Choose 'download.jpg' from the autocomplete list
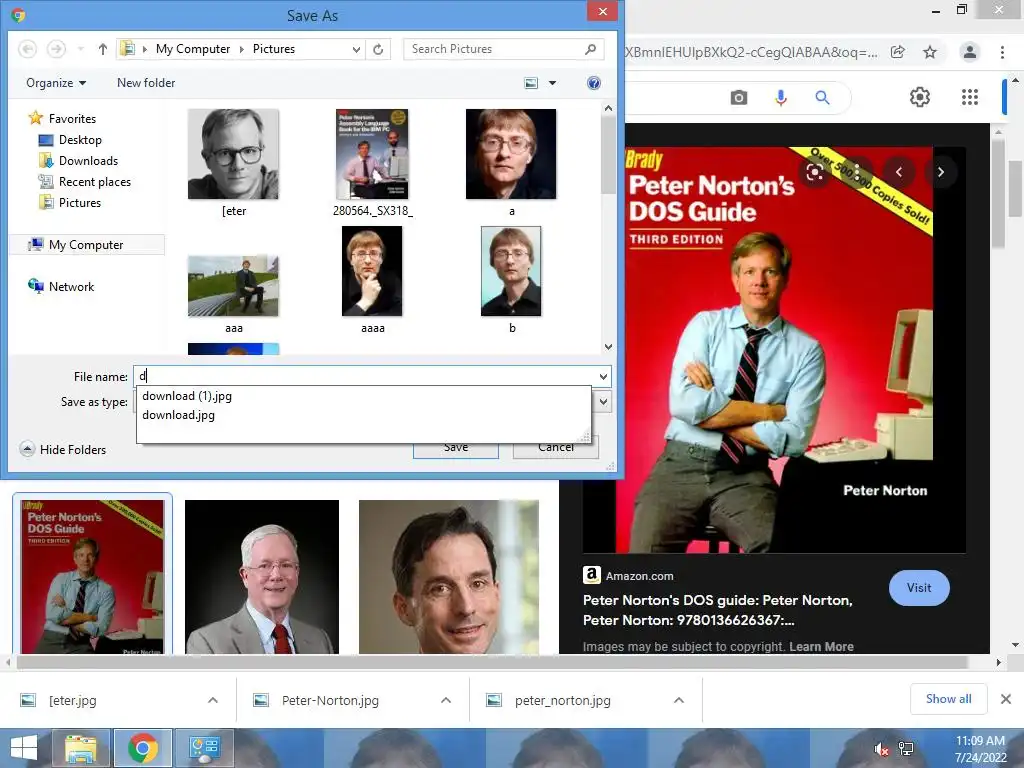 [178, 415]
